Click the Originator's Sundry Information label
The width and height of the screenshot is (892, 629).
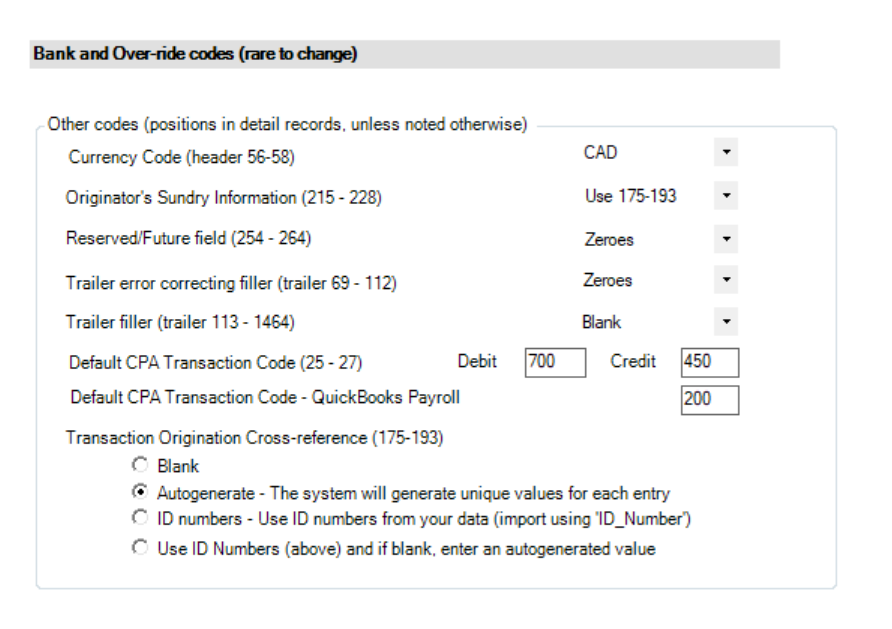224,199
